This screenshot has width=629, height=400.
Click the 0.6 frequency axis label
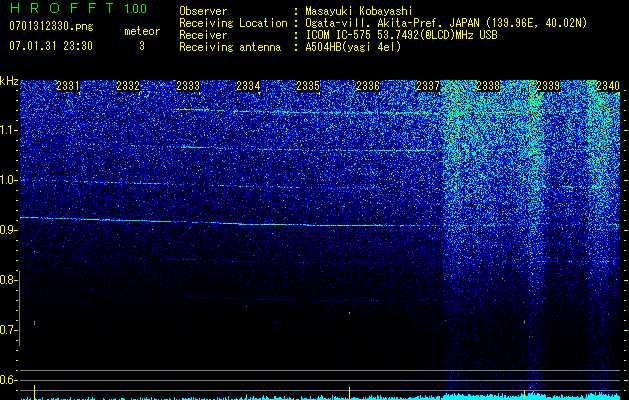pyautogui.click(x=8, y=380)
